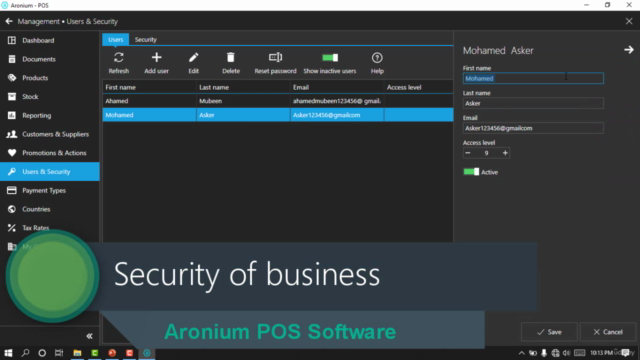Open Customers & Suppliers section

[49, 134]
